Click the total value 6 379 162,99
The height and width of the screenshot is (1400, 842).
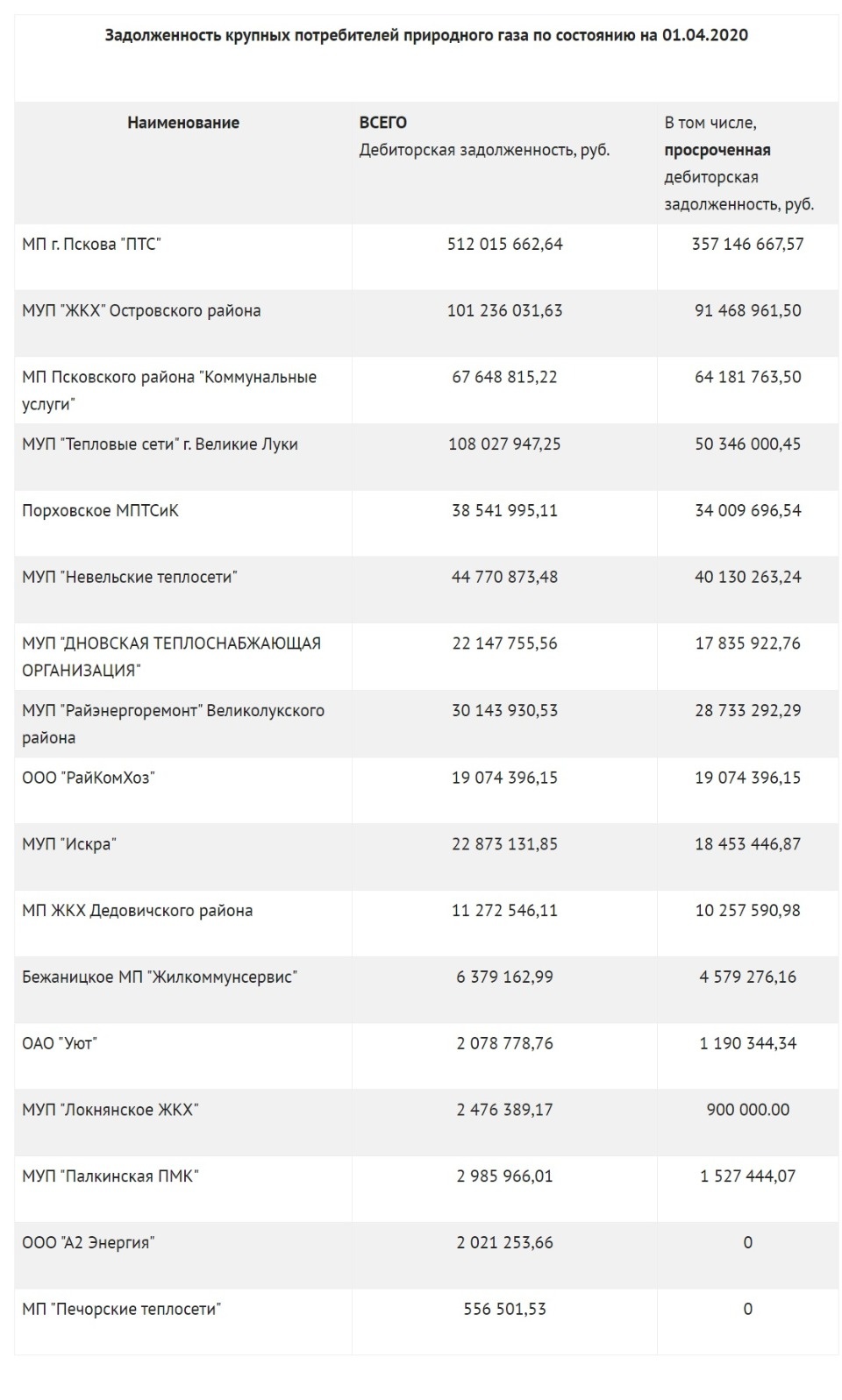[x=504, y=977]
